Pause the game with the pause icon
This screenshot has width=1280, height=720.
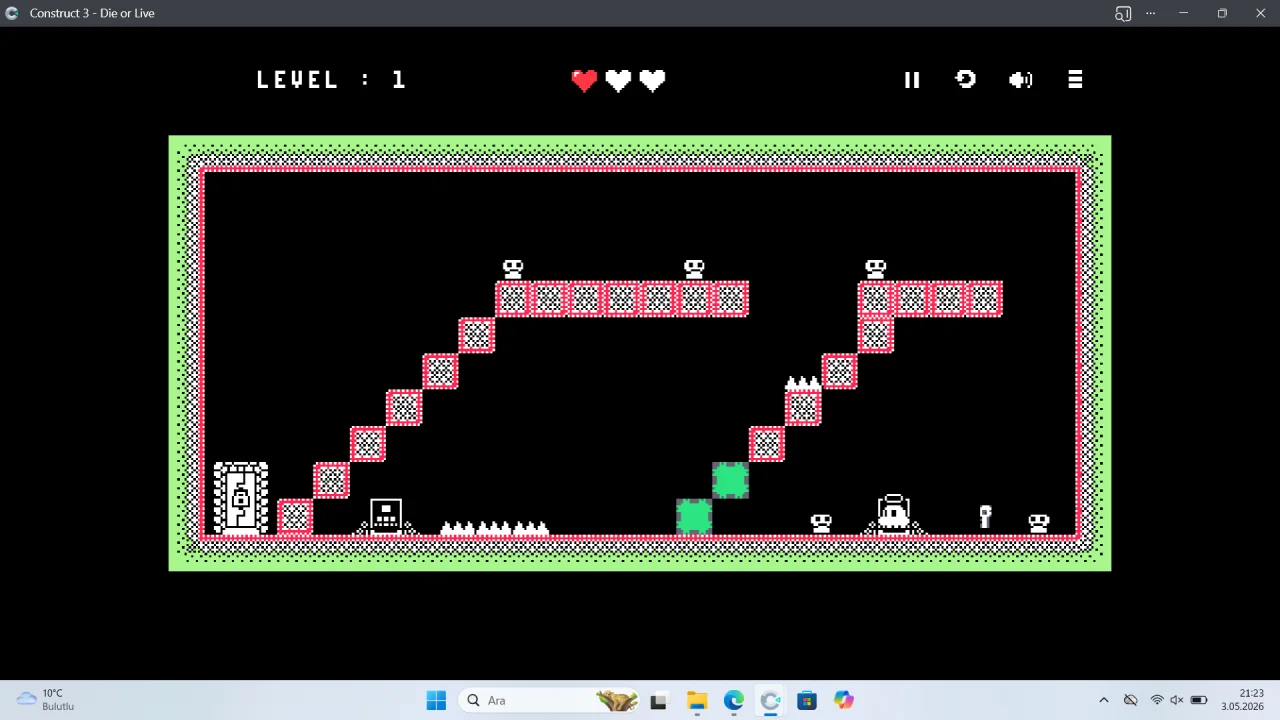coord(912,80)
